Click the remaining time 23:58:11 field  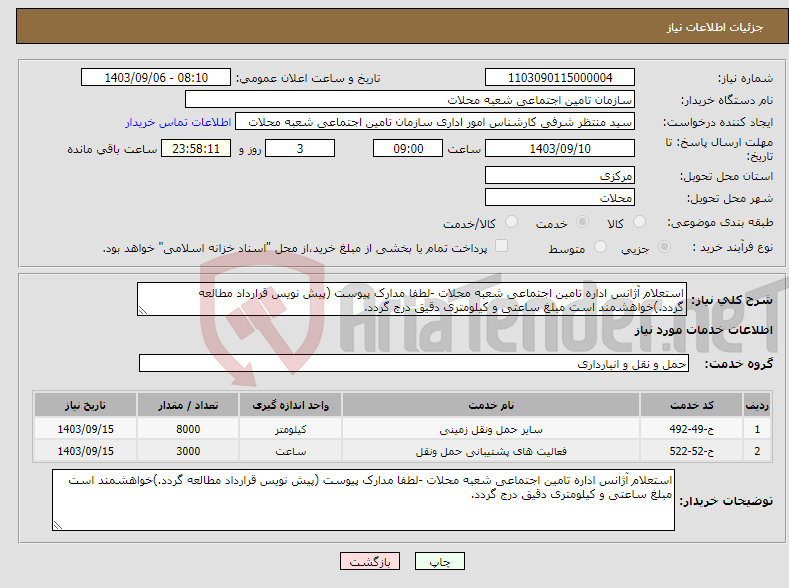[x=196, y=148]
